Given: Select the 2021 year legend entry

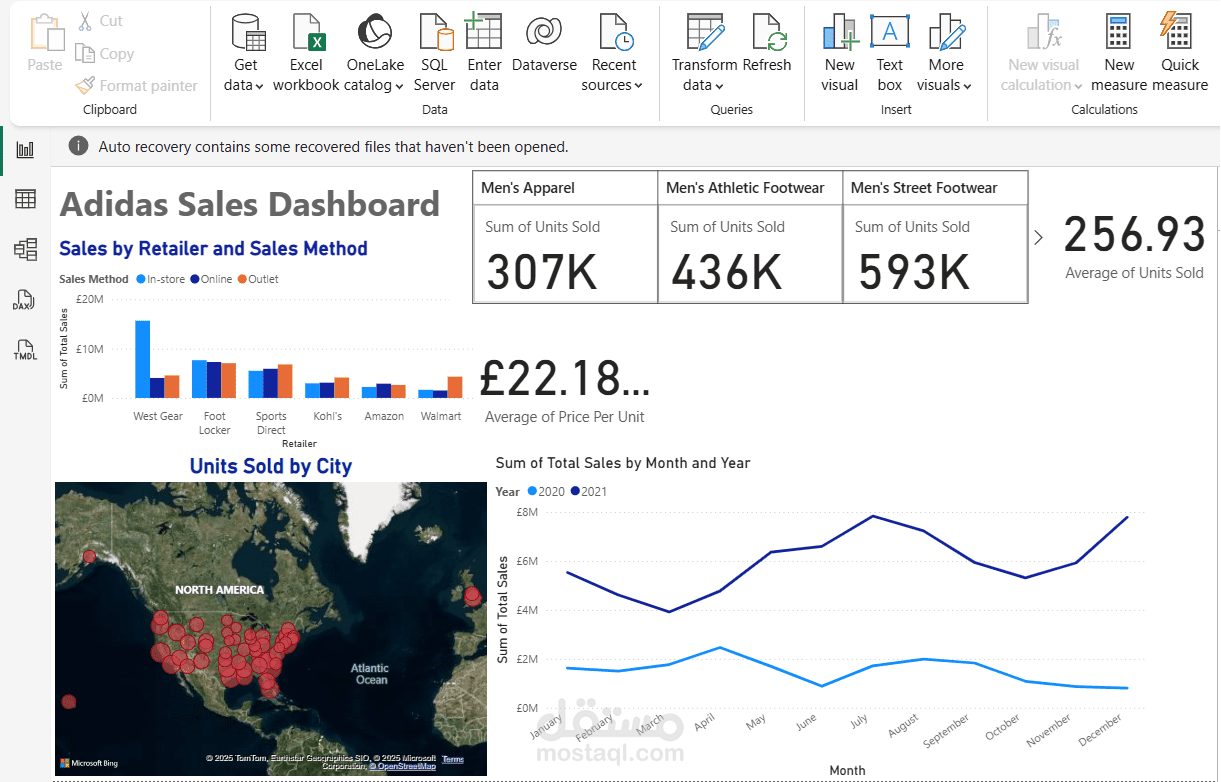Looking at the screenshot, I should 588,491.
